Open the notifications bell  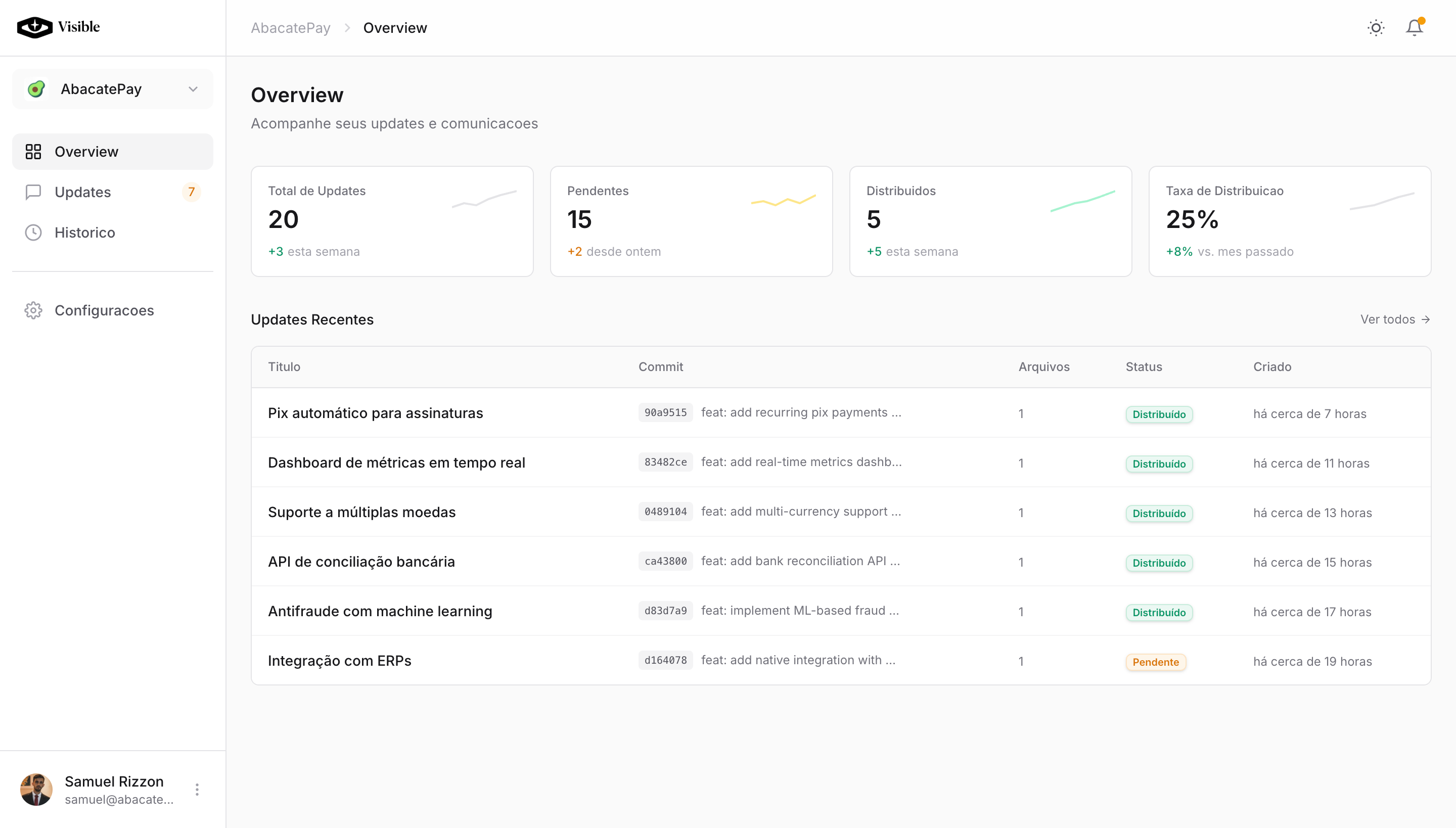click(x=1414, y=28)
